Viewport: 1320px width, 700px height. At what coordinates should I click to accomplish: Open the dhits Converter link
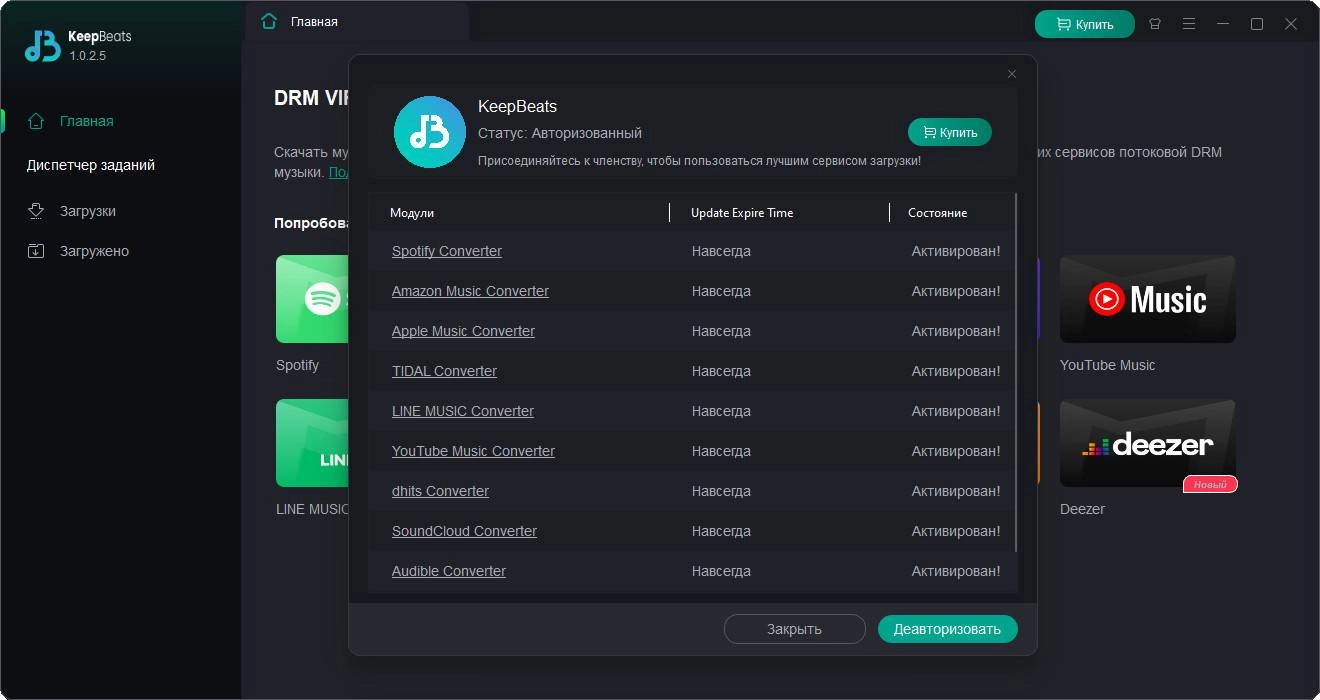tap(440, 491)
